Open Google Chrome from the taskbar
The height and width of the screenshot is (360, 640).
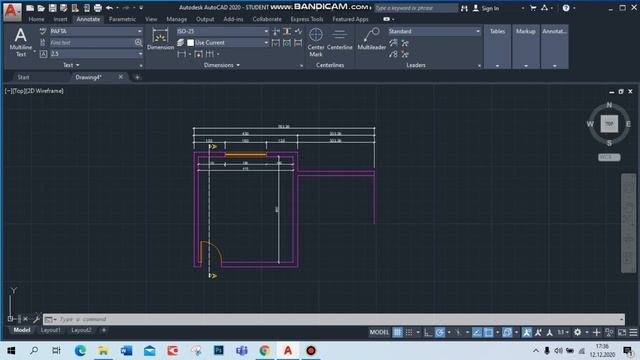265,351
